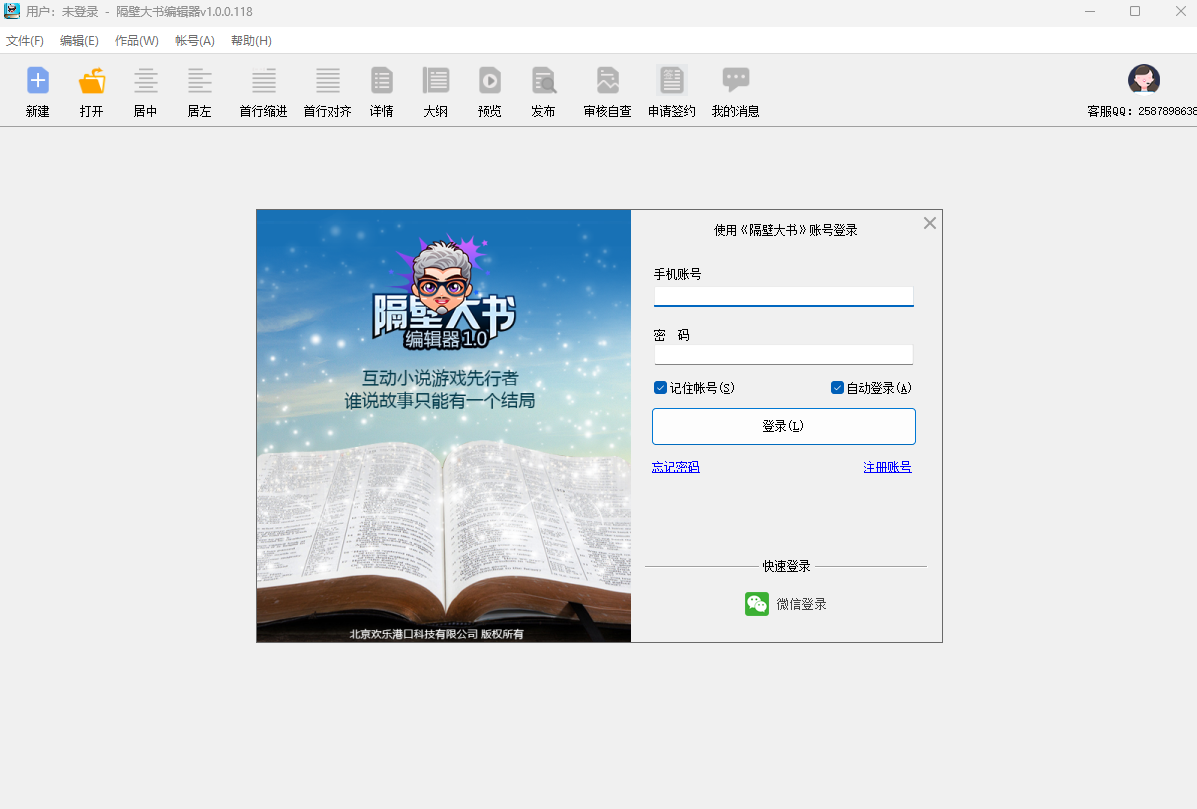
Task: Click the customer service avatar
Action: [x=1143, y=80]
